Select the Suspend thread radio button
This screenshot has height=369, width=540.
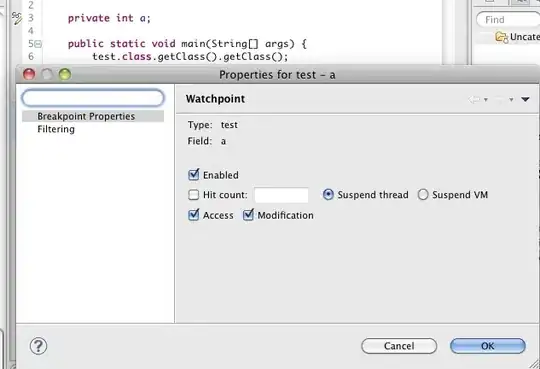[x=328, y=195]
